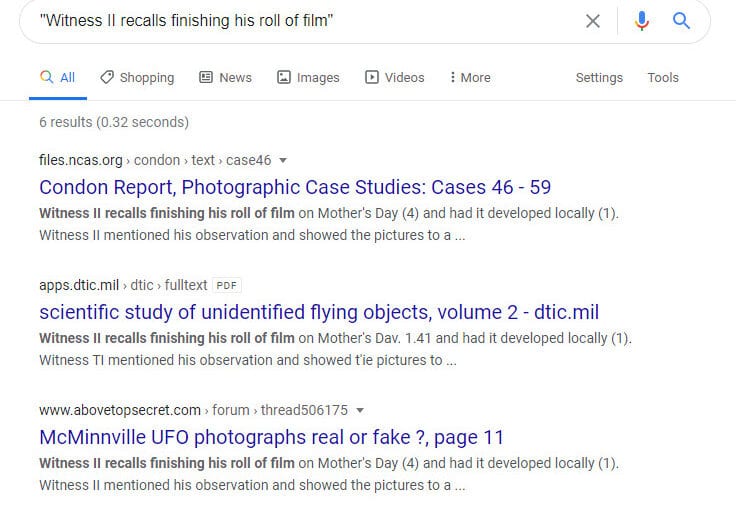736x516 pixels.
Task: Click the Images tab picture icon
Action: tap(284, 77)
